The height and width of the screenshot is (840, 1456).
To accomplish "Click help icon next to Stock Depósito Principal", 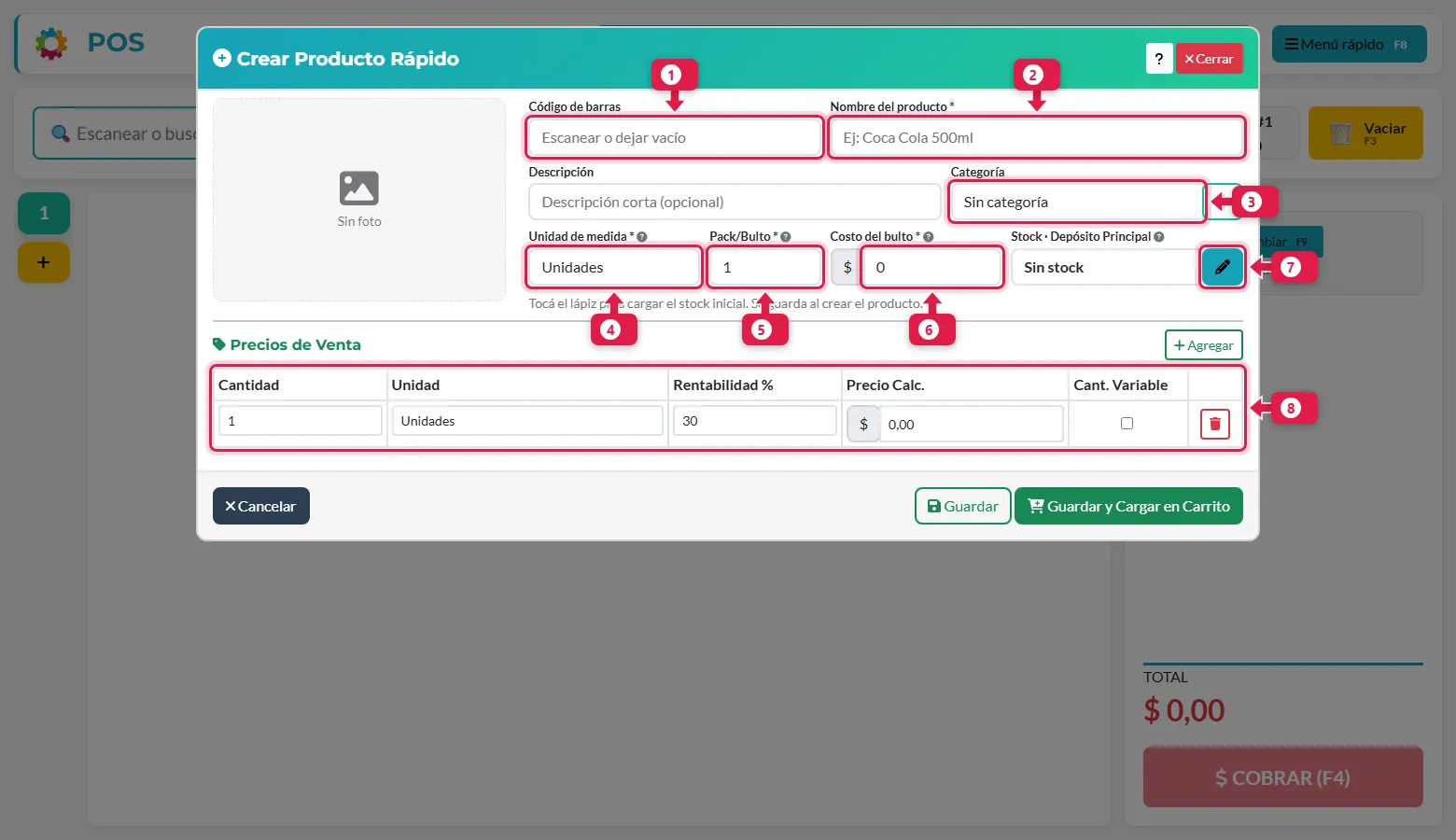I will (x=1159, y=237).
